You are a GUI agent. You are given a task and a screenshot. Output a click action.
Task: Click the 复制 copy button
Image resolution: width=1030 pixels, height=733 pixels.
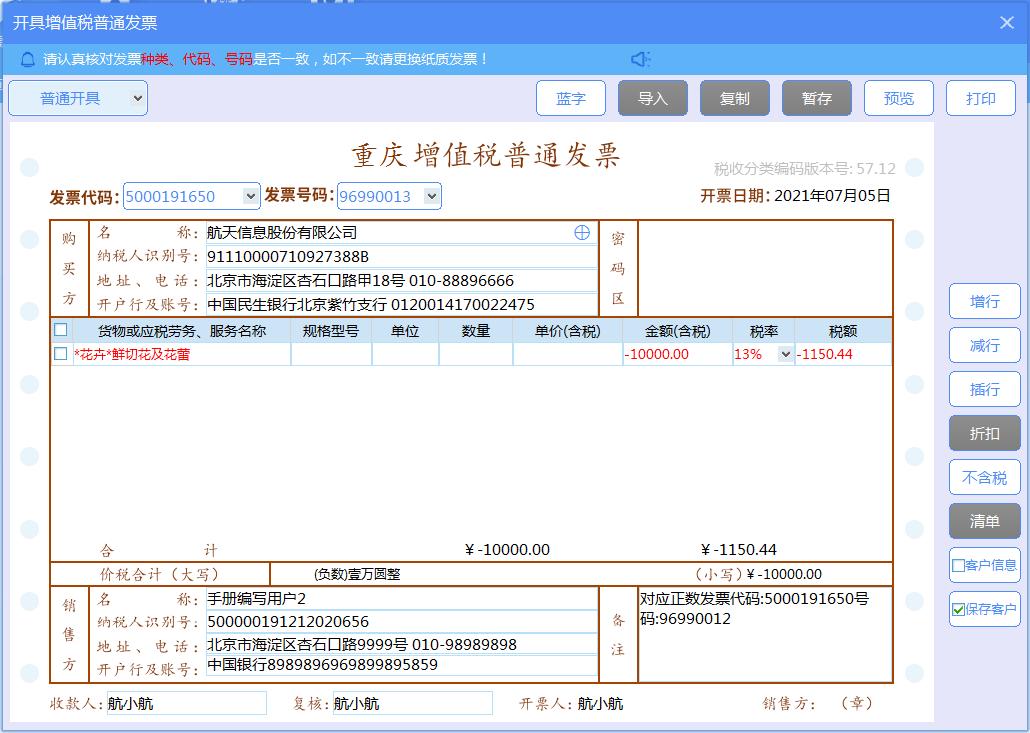tap(735, 98)
